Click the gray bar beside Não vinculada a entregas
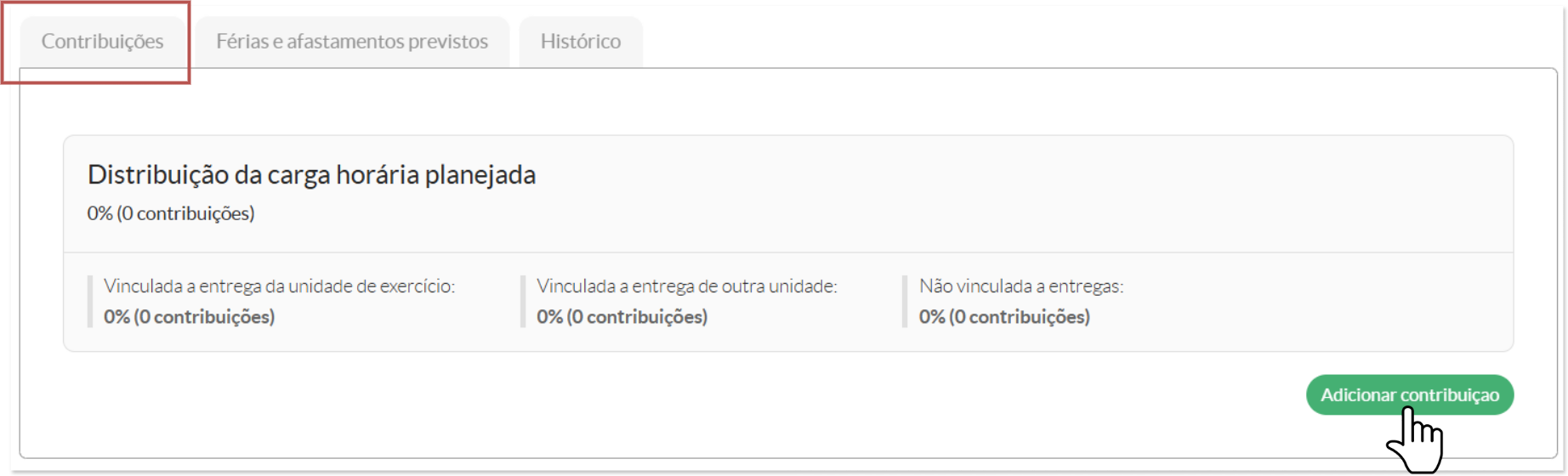Screen dimensions: 1568x476 (905, 301)
